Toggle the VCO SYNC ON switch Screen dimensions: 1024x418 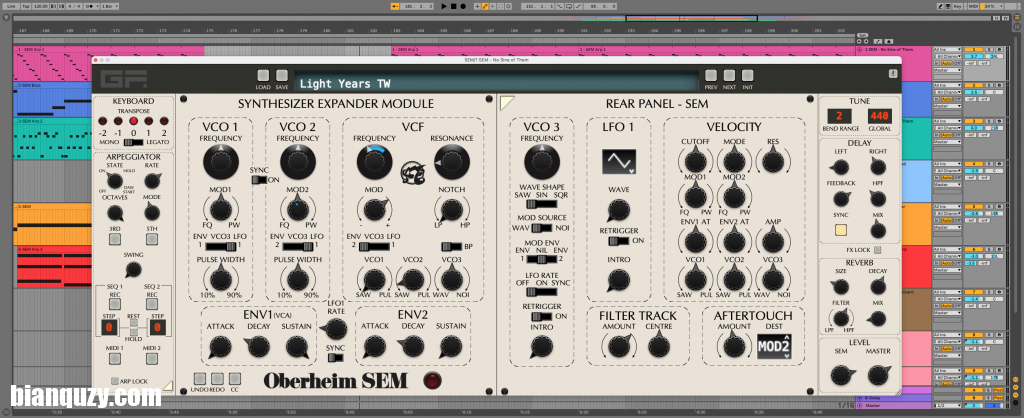(x=257, y=180)
